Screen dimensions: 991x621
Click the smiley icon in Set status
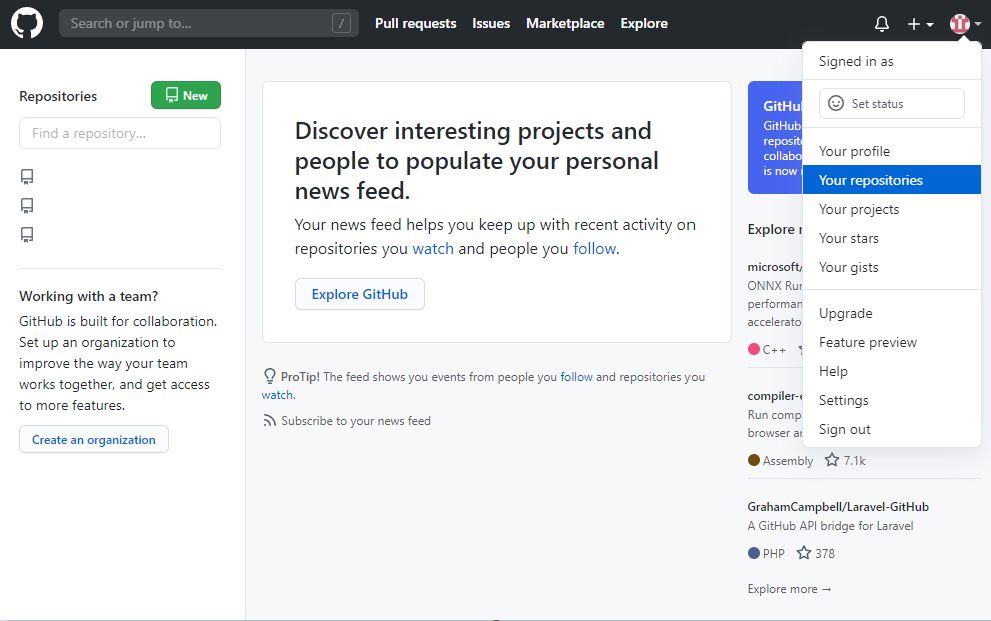(x=836, y=104)
